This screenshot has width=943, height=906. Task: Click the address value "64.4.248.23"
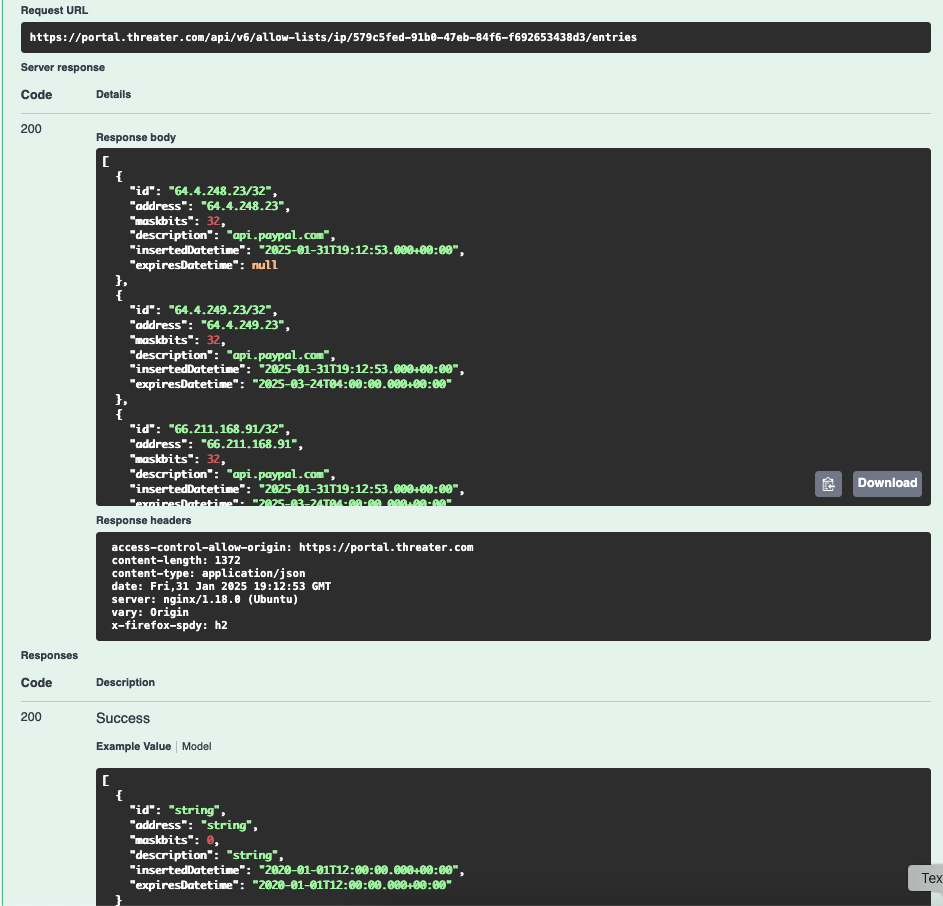pyautogui.click(x=242, y=206)
